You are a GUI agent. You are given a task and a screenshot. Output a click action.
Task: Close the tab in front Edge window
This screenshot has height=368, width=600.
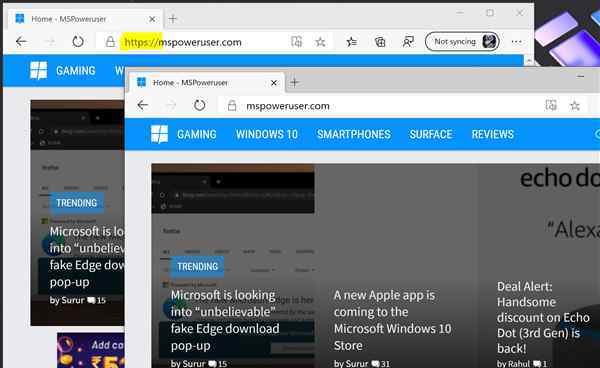(x=274, y=83)
